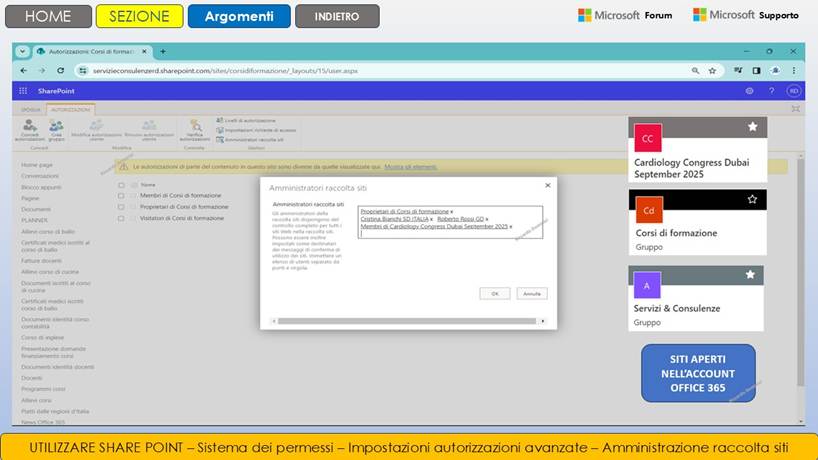Viewport: 818px width, 460px height.
Task: Check Membri di Corsi di formazione checkbox
Action: click(x=121, y=196)
